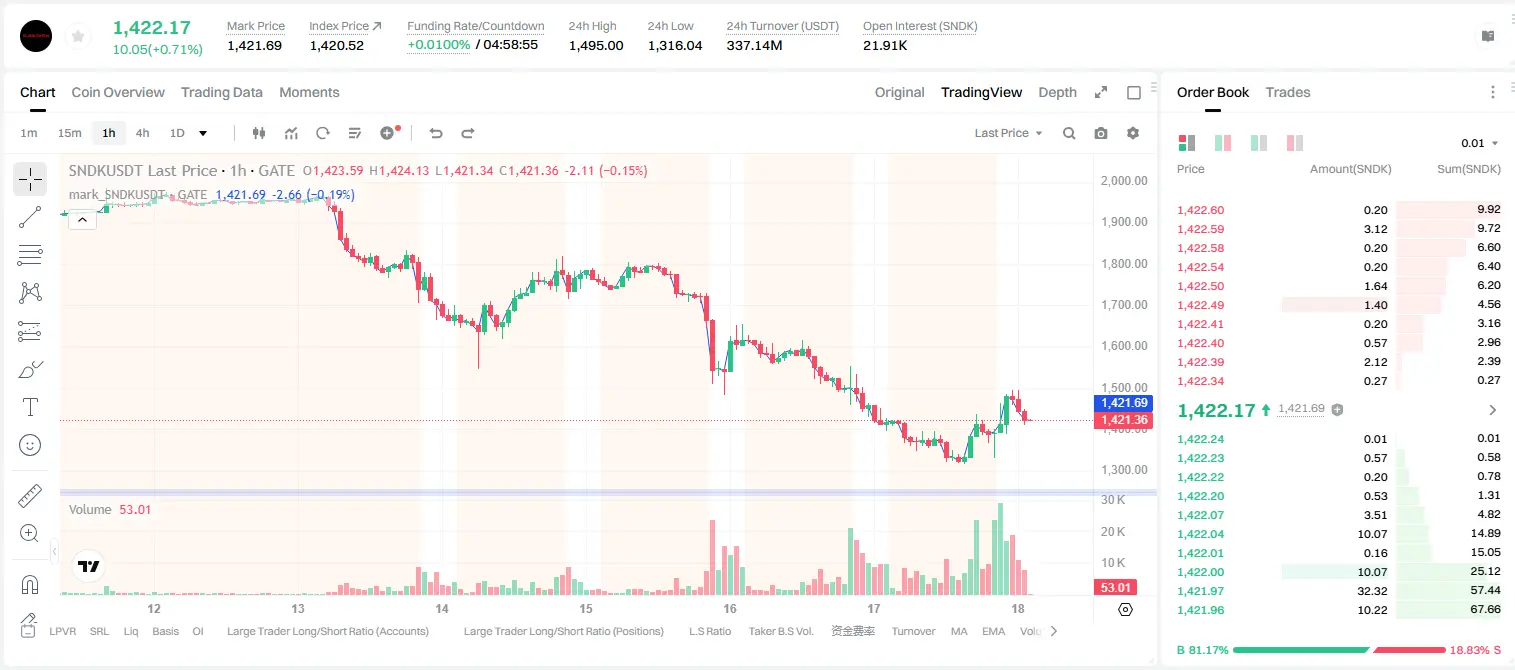Click the buy-sell ratio bar

1338,650
